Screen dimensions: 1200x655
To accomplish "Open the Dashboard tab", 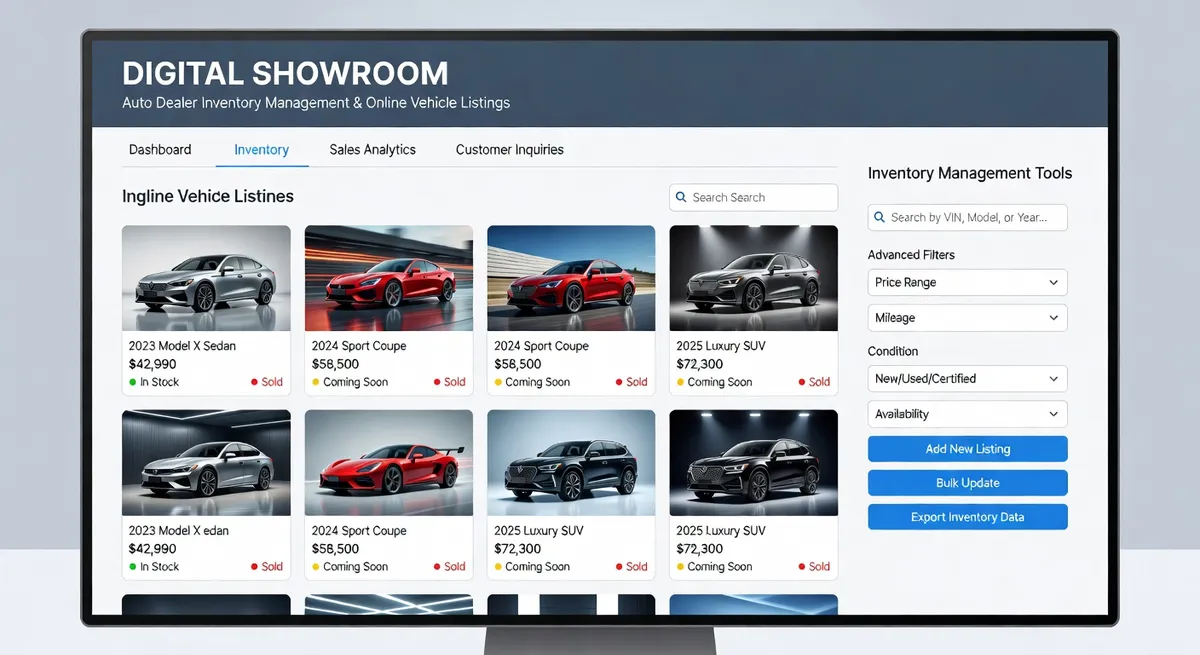I will click(160, 150).
